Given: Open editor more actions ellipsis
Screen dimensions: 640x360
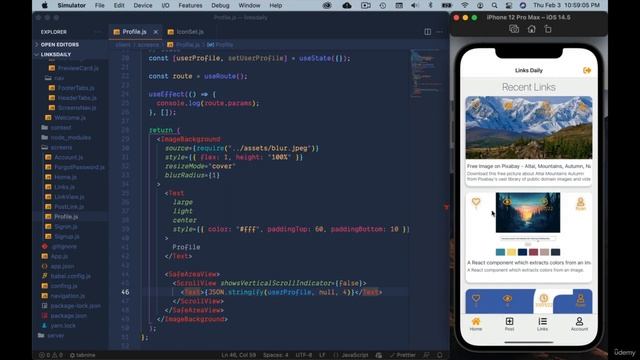Looking at the screenshot, I should pyautogui.click(x=440, y=31).
